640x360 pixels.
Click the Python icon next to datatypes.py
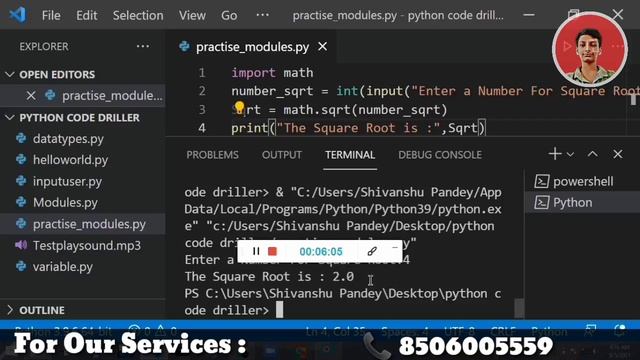coord(21,138)
